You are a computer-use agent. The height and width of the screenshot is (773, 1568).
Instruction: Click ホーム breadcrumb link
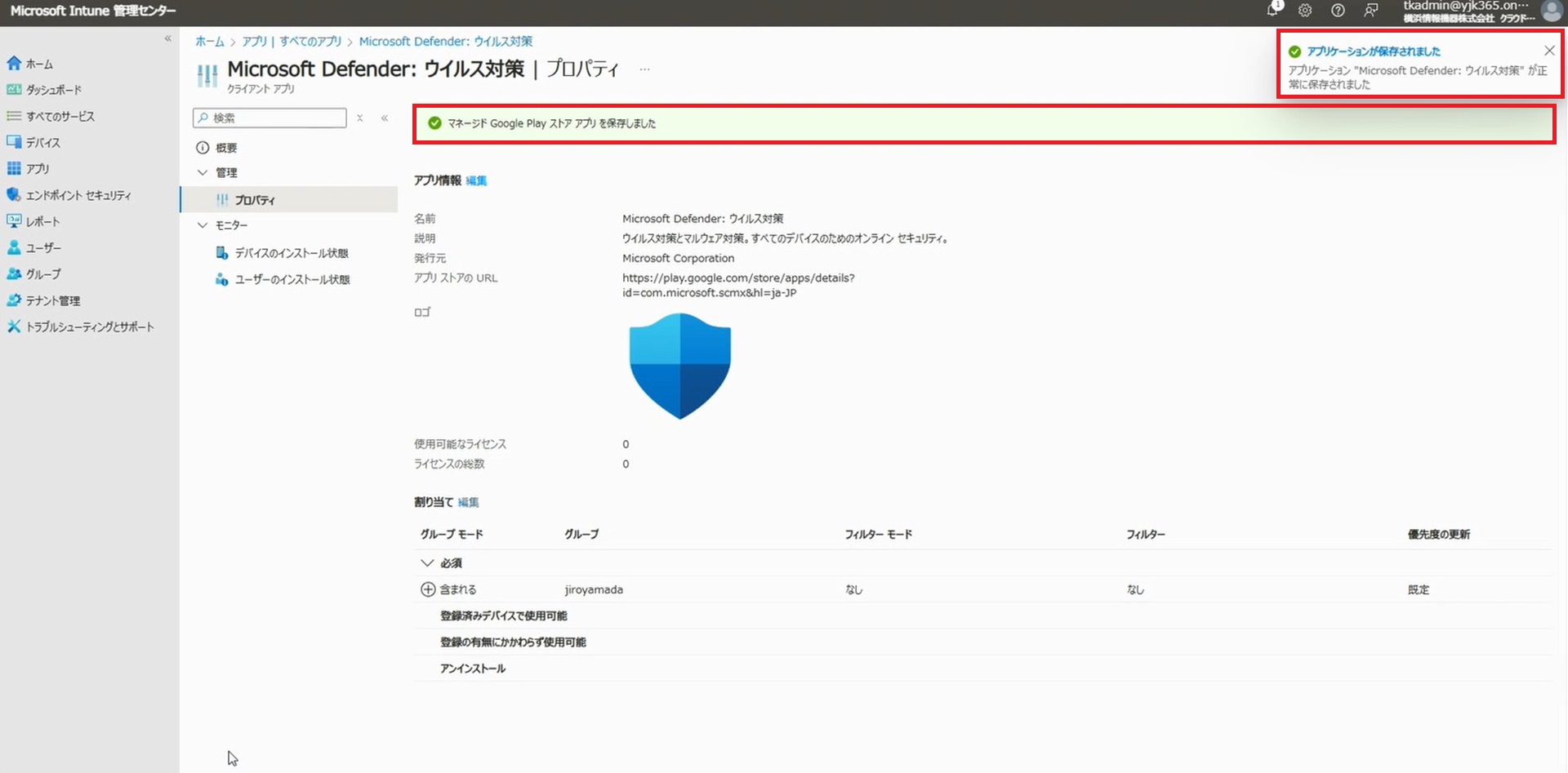(209, 41)
